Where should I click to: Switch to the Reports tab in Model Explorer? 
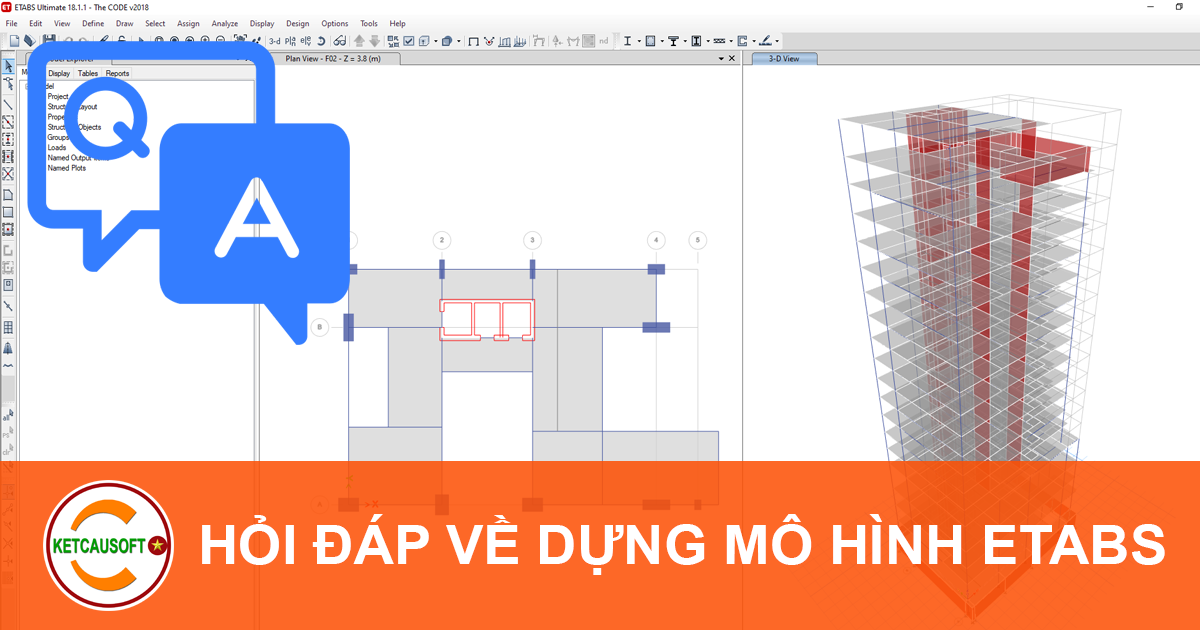117,73
